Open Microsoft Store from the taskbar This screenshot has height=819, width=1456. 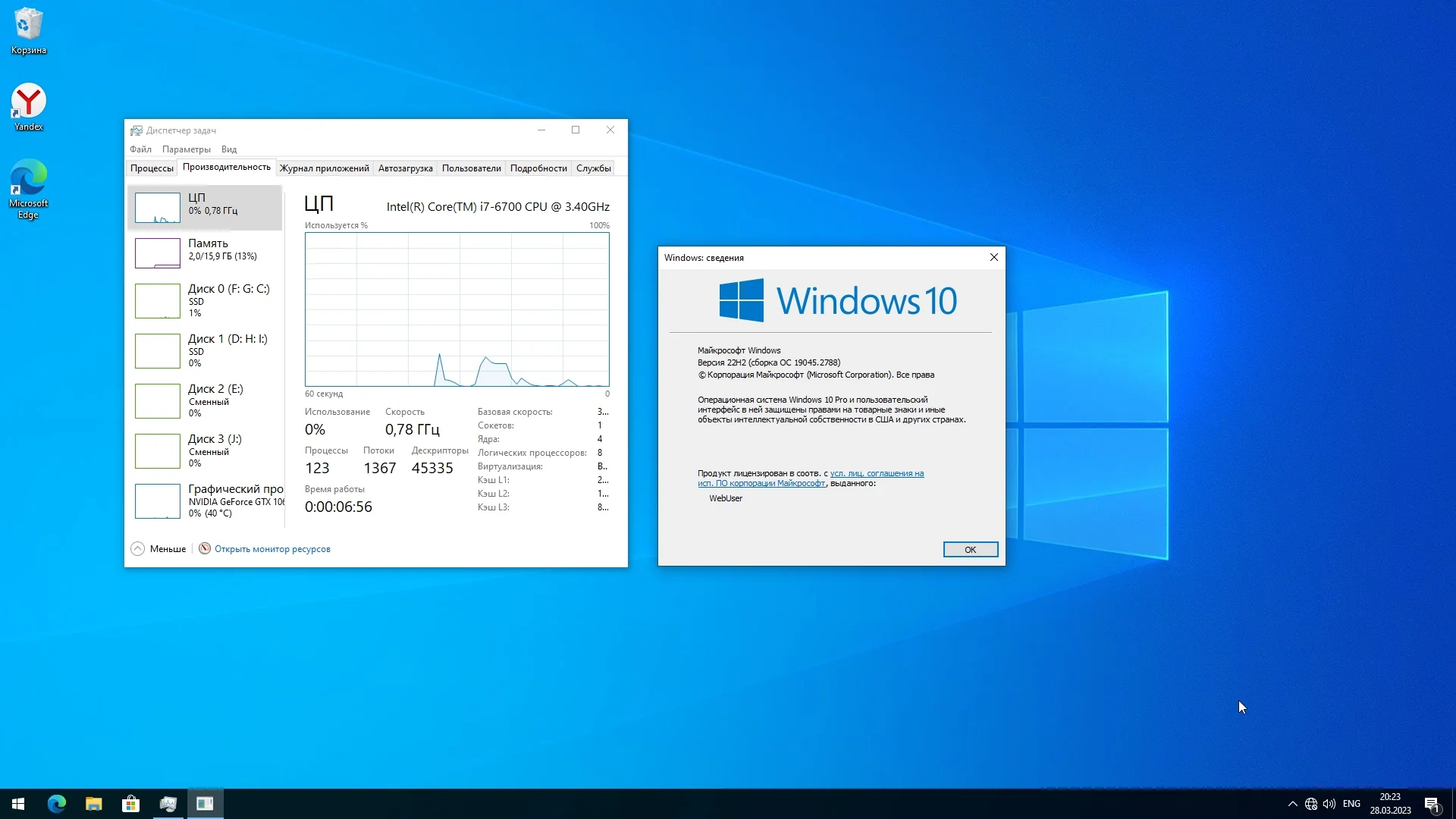[x=130, y=804]
